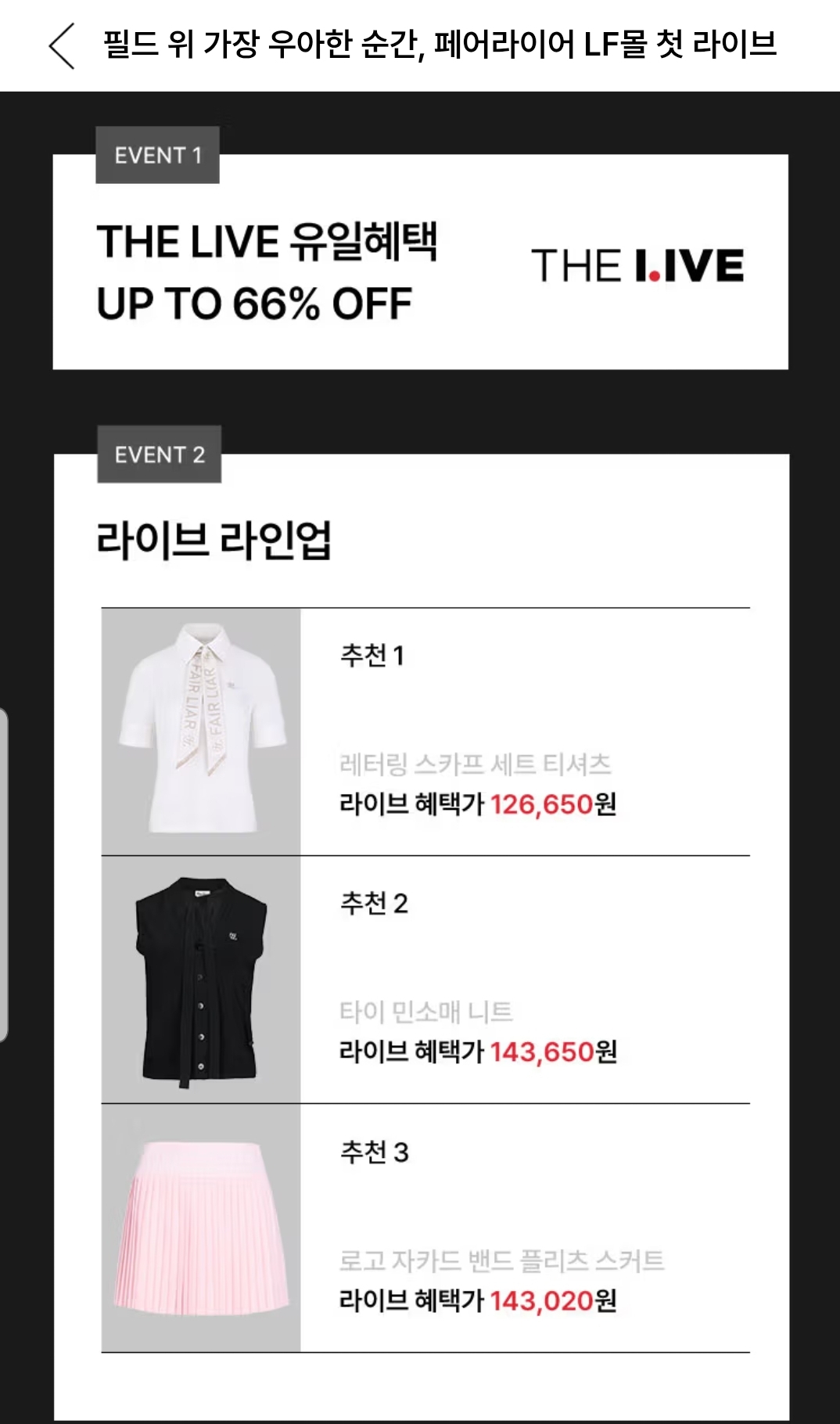
Task: Select the 추천 1 label
Action: [x=372, y=655]
